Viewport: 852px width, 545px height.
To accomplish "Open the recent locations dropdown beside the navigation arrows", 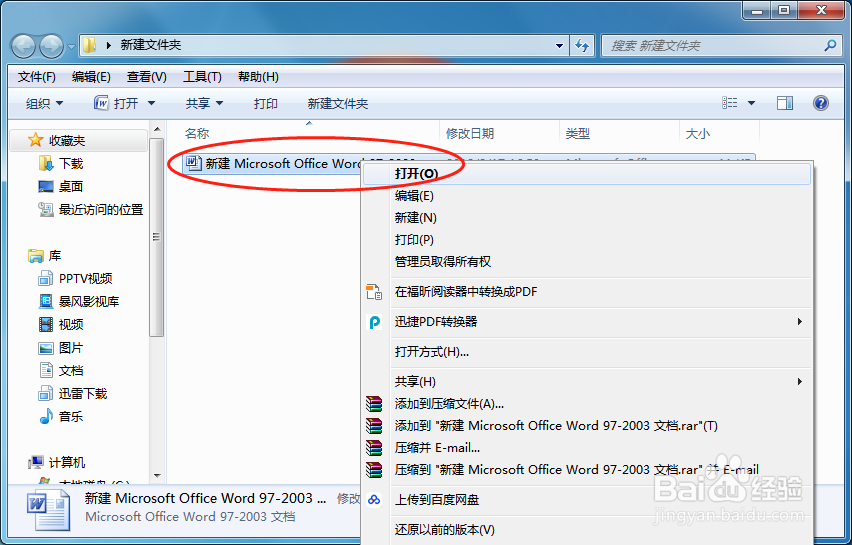I will pyautogui.click(x=71, y=47).
